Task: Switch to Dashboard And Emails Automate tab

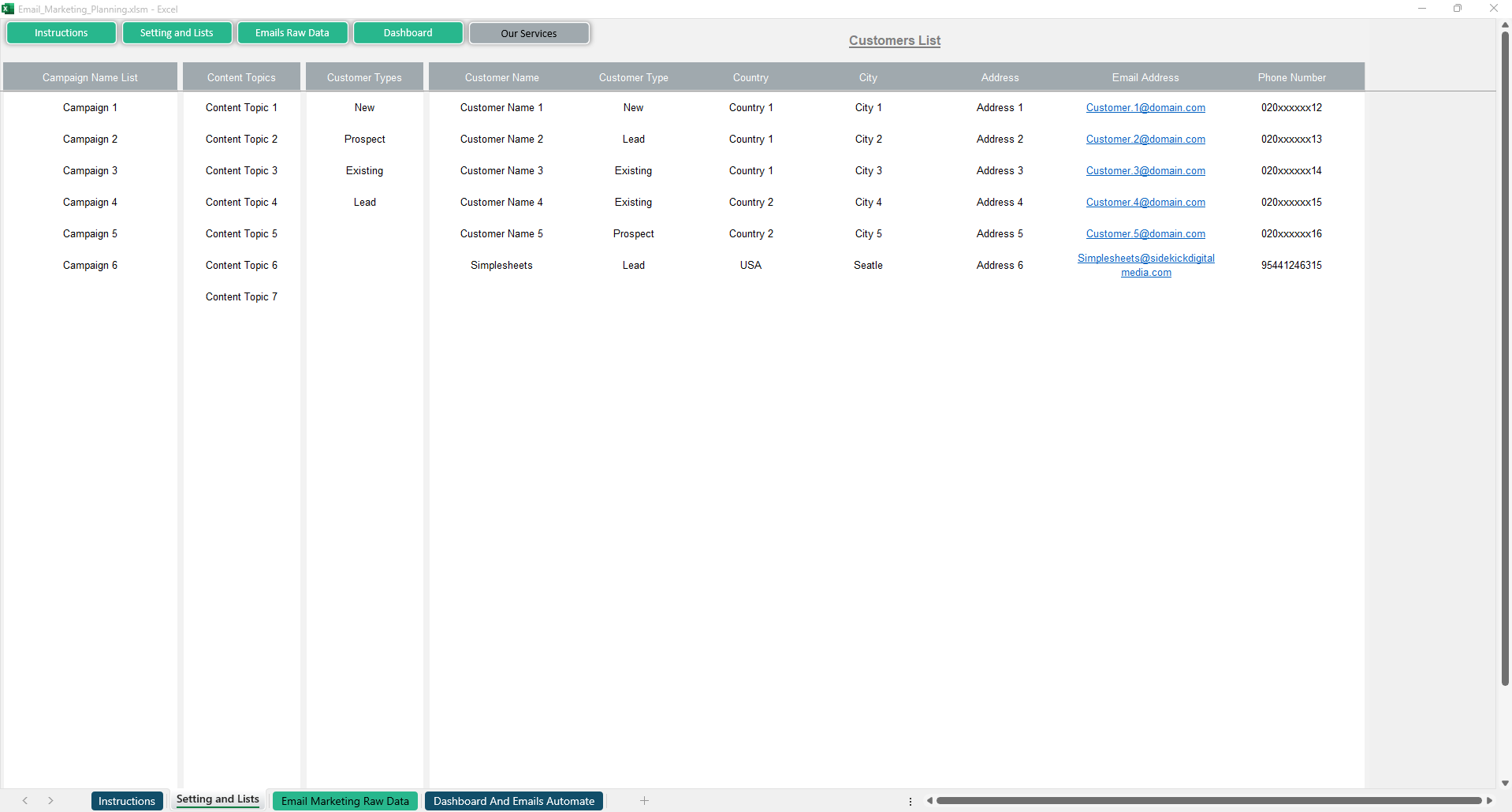Action: (x=513, y=801)
